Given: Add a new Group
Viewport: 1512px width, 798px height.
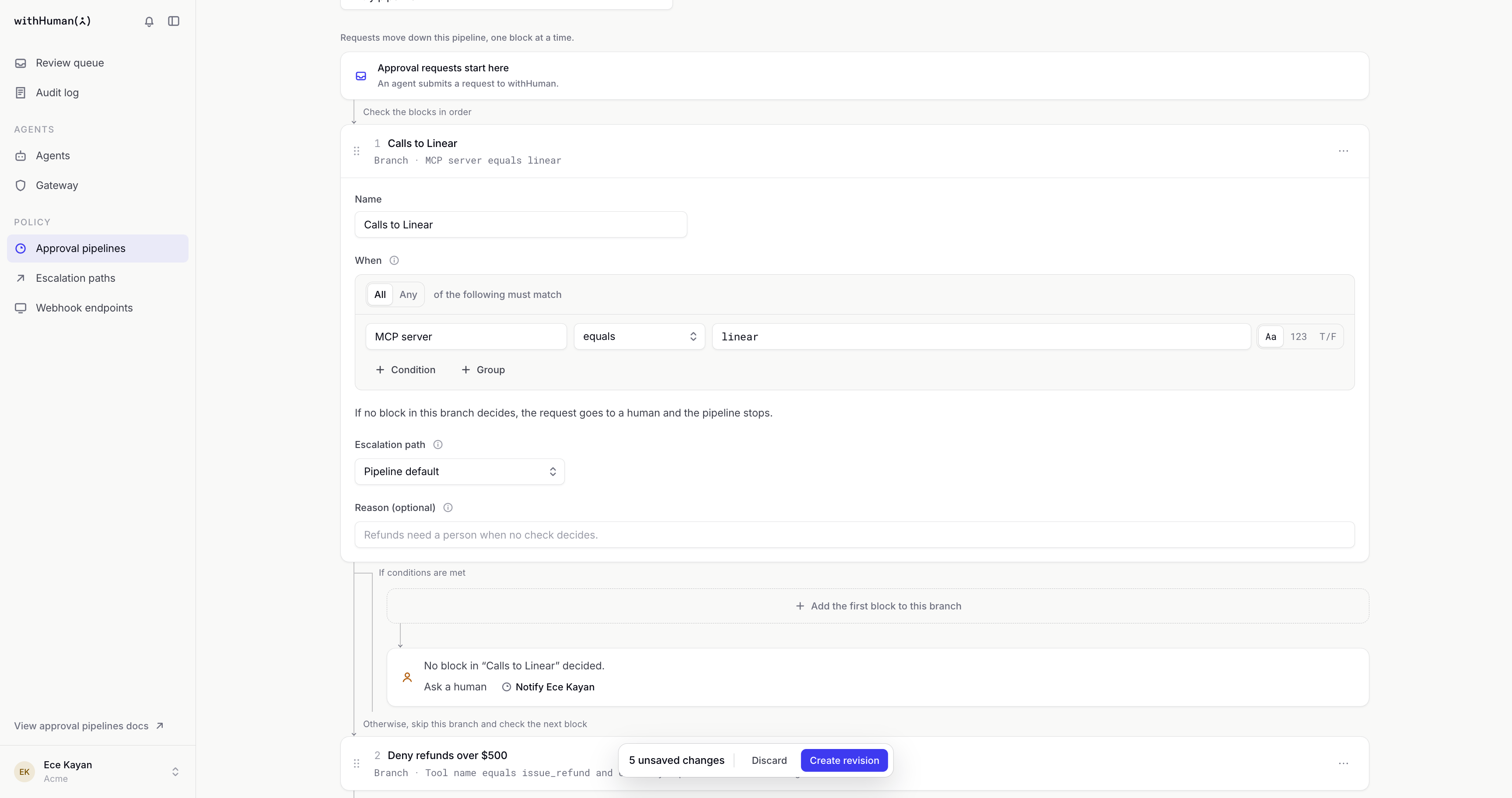Looking at the screenshot, I should click(x=483, y=370).
